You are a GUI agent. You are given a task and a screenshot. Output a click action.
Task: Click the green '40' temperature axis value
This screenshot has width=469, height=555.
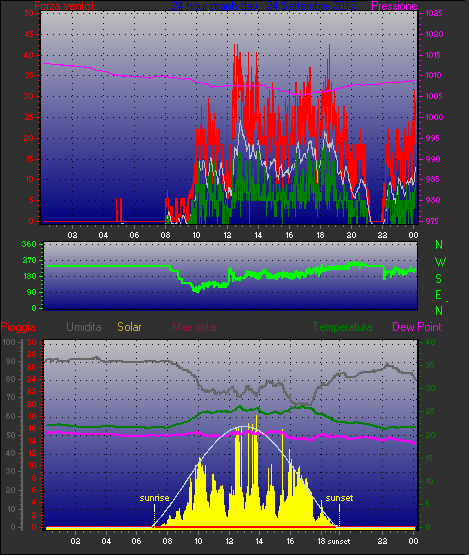pos(430,342)
